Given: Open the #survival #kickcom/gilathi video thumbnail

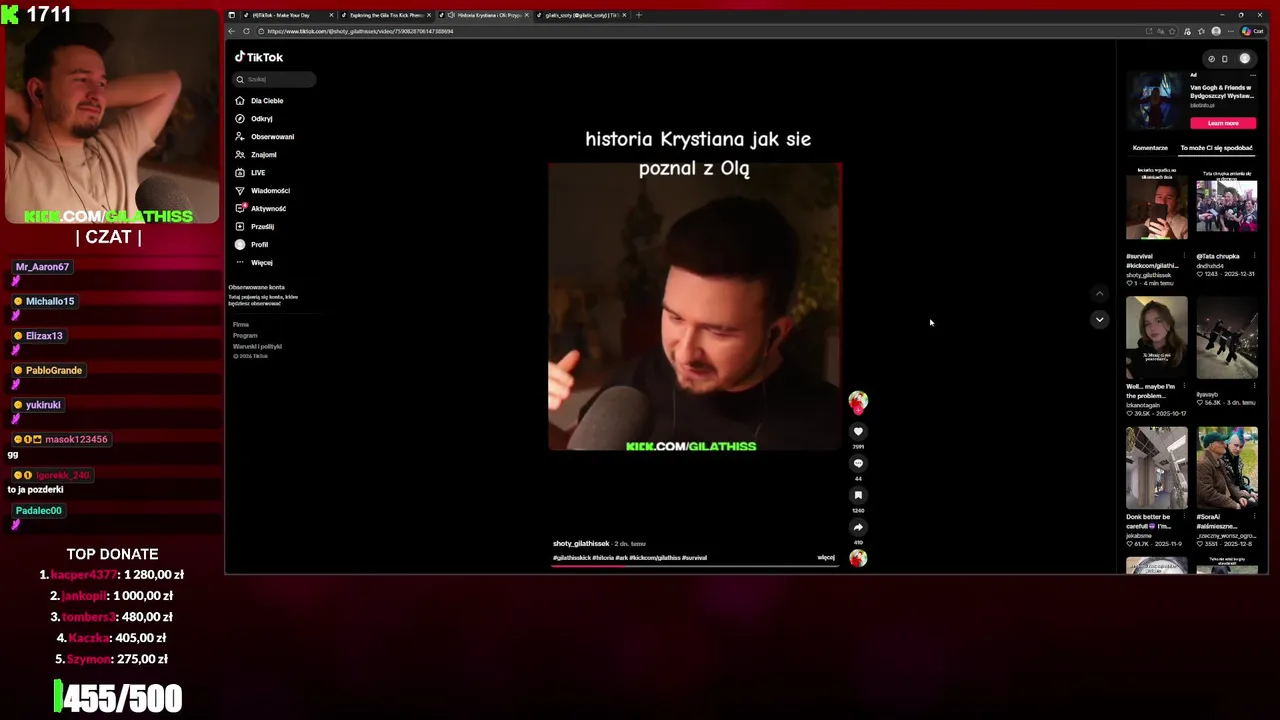Looking at the screenshot, I should tap(1157, 206).
